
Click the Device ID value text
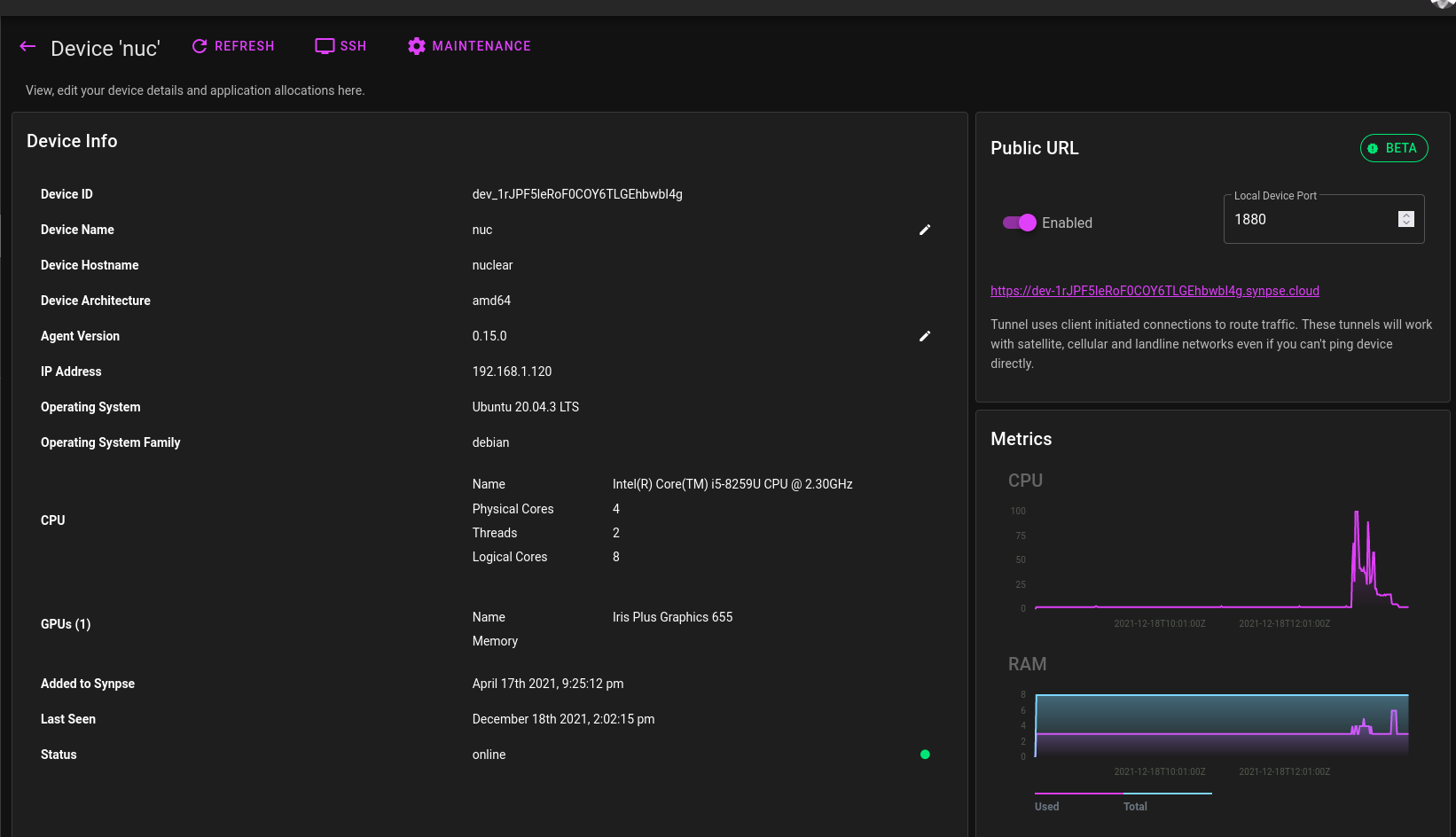[x=577, y=194]
